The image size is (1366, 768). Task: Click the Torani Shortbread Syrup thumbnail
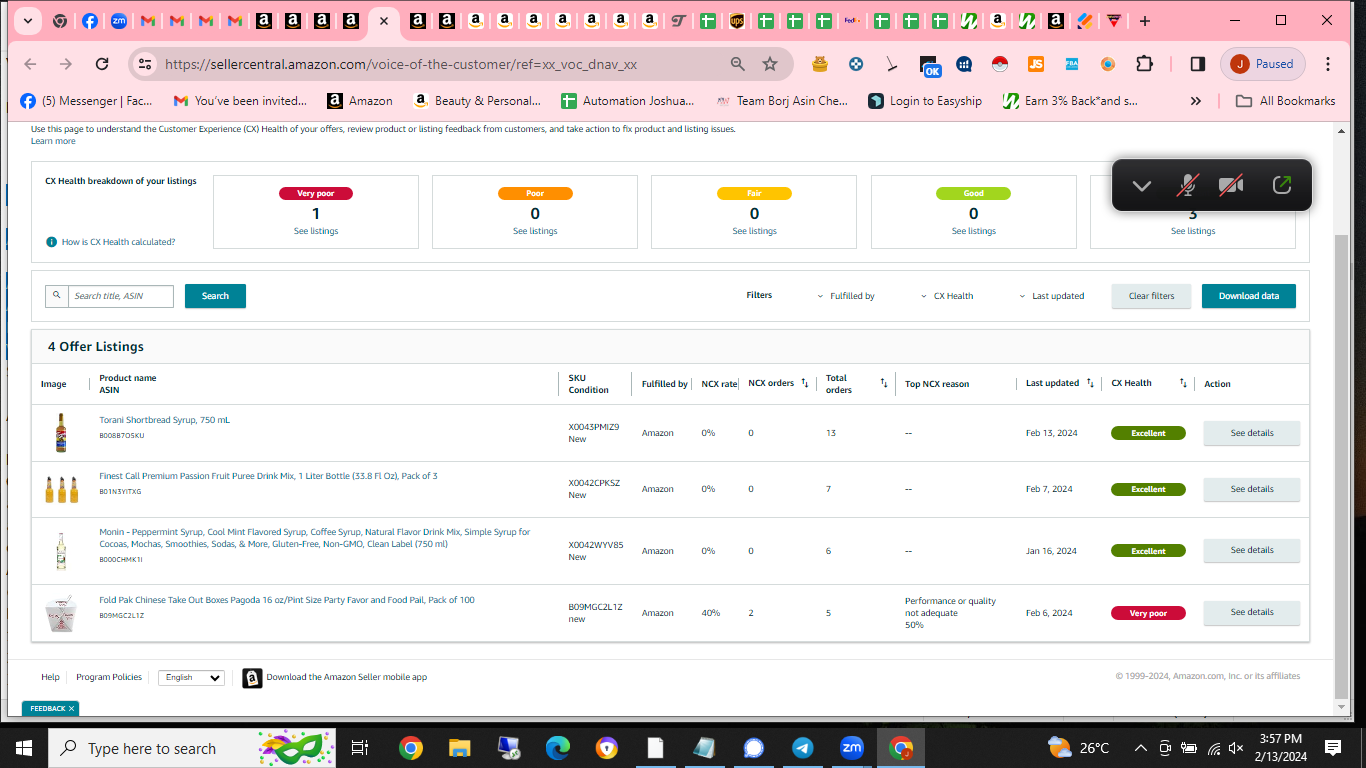[x=61, y=433]
